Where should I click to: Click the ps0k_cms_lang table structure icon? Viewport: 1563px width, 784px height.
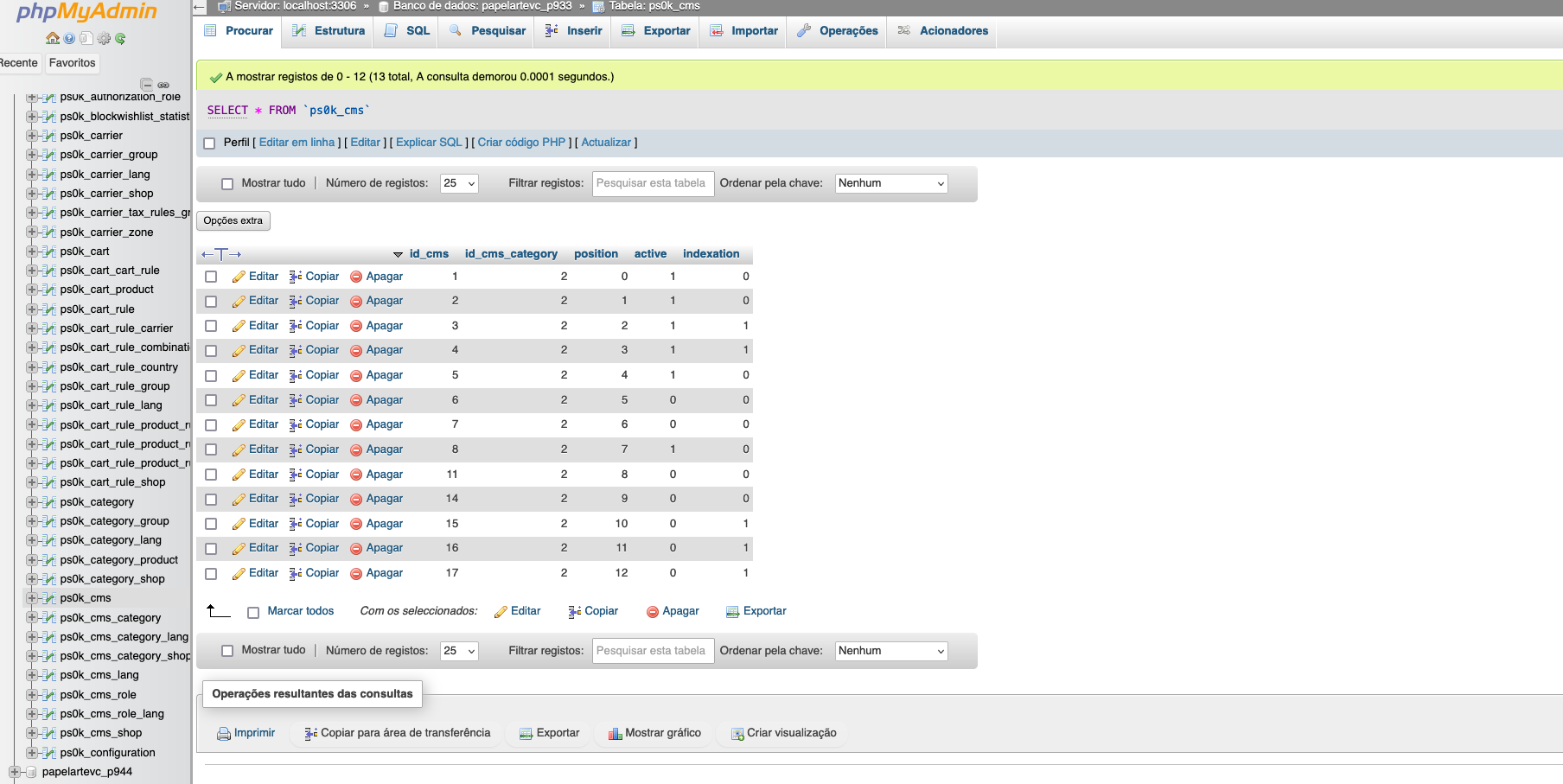[x=49, y=675]
